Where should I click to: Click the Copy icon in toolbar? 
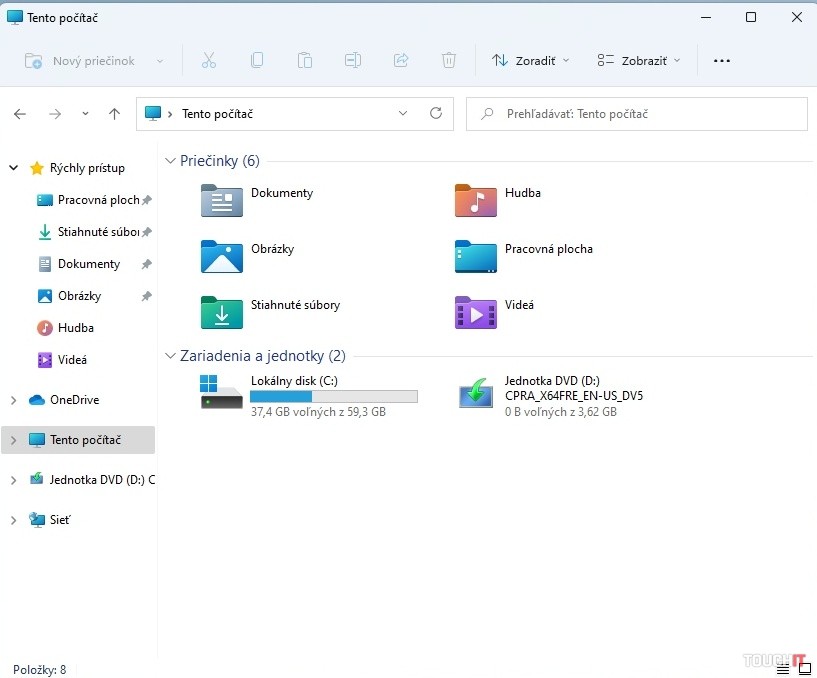click(x=257, y=61)
